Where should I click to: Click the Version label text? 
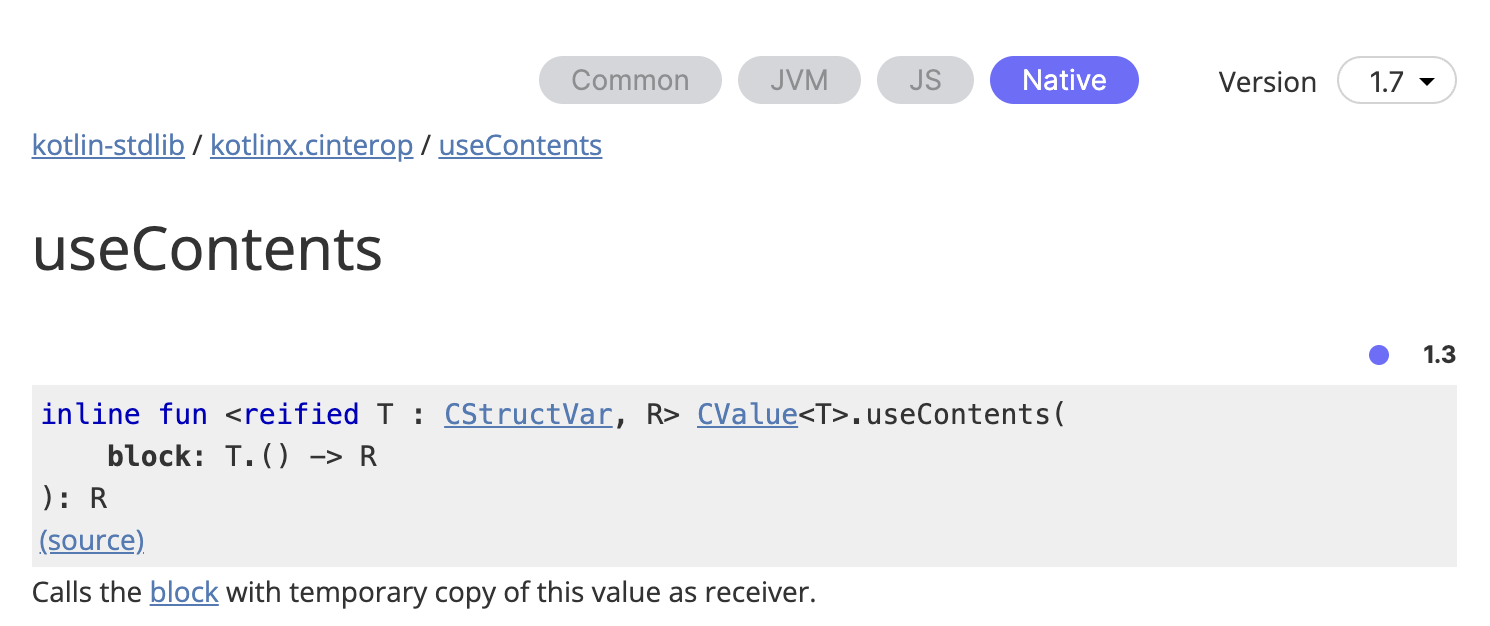(x=1267, y=82)
